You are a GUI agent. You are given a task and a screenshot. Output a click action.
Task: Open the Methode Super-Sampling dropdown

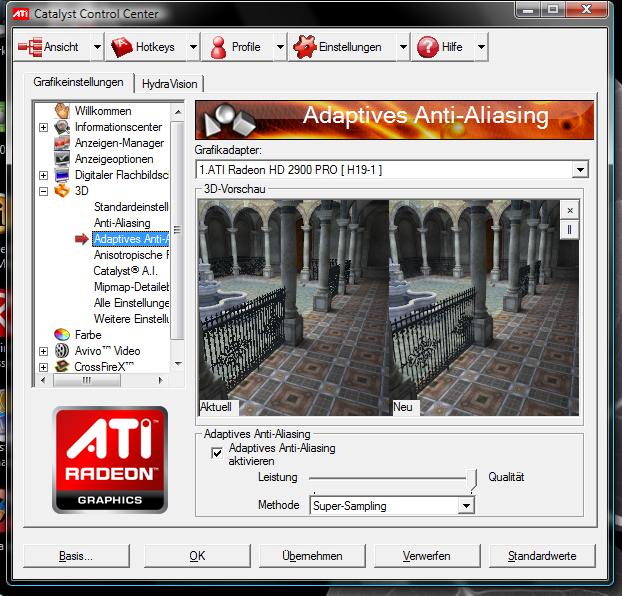[466, 506]
